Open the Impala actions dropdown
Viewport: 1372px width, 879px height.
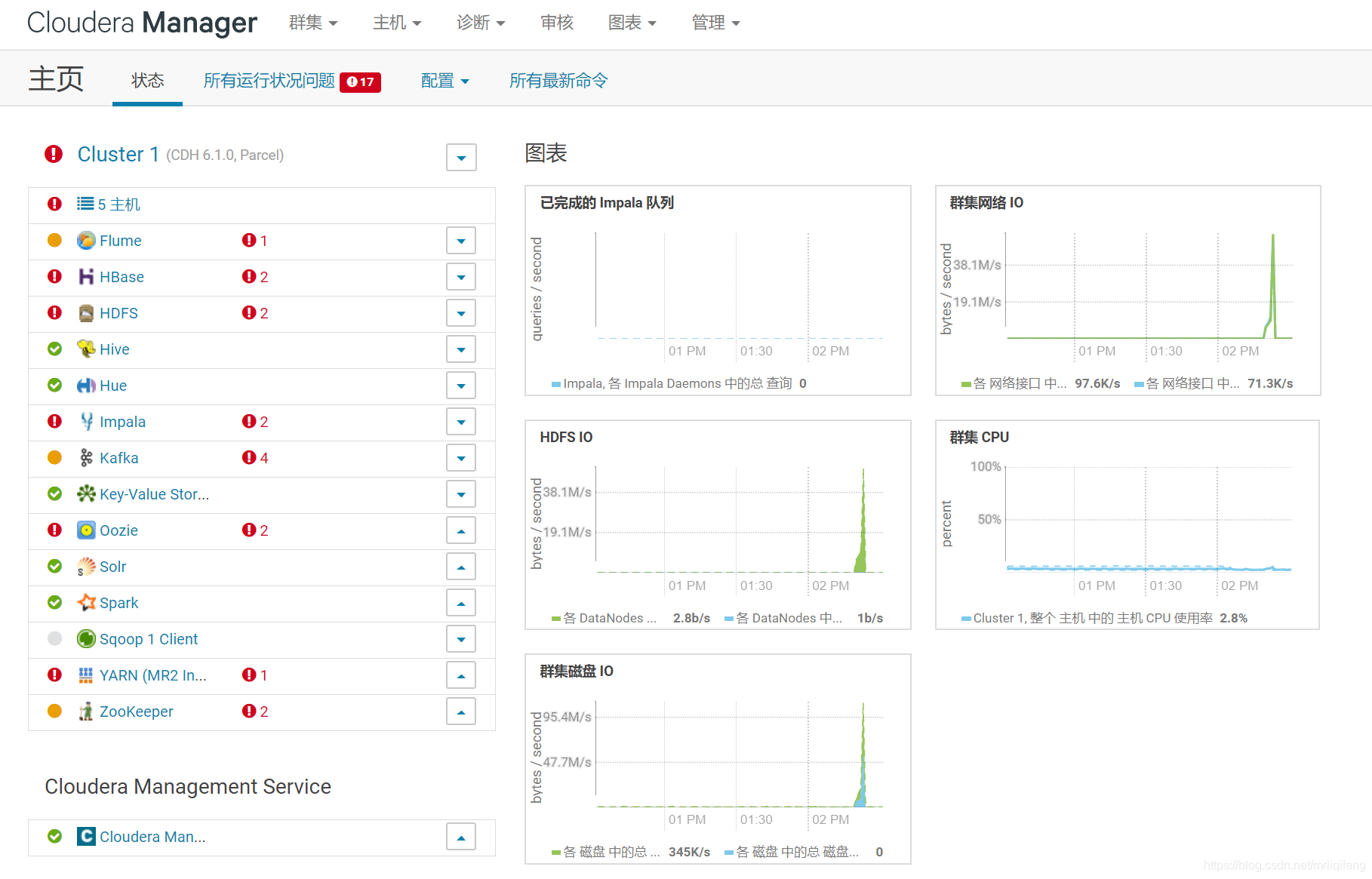point(461,422)
